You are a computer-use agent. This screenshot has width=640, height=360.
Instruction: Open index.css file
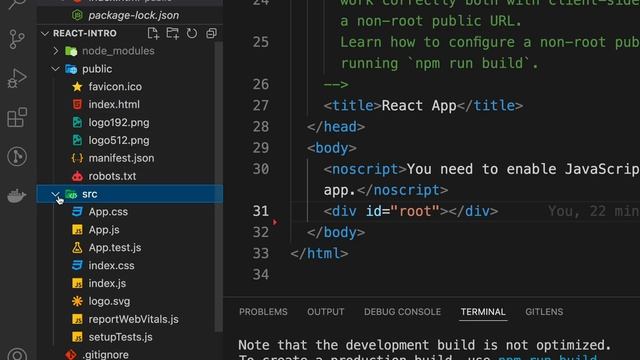(x=111, y=266)
